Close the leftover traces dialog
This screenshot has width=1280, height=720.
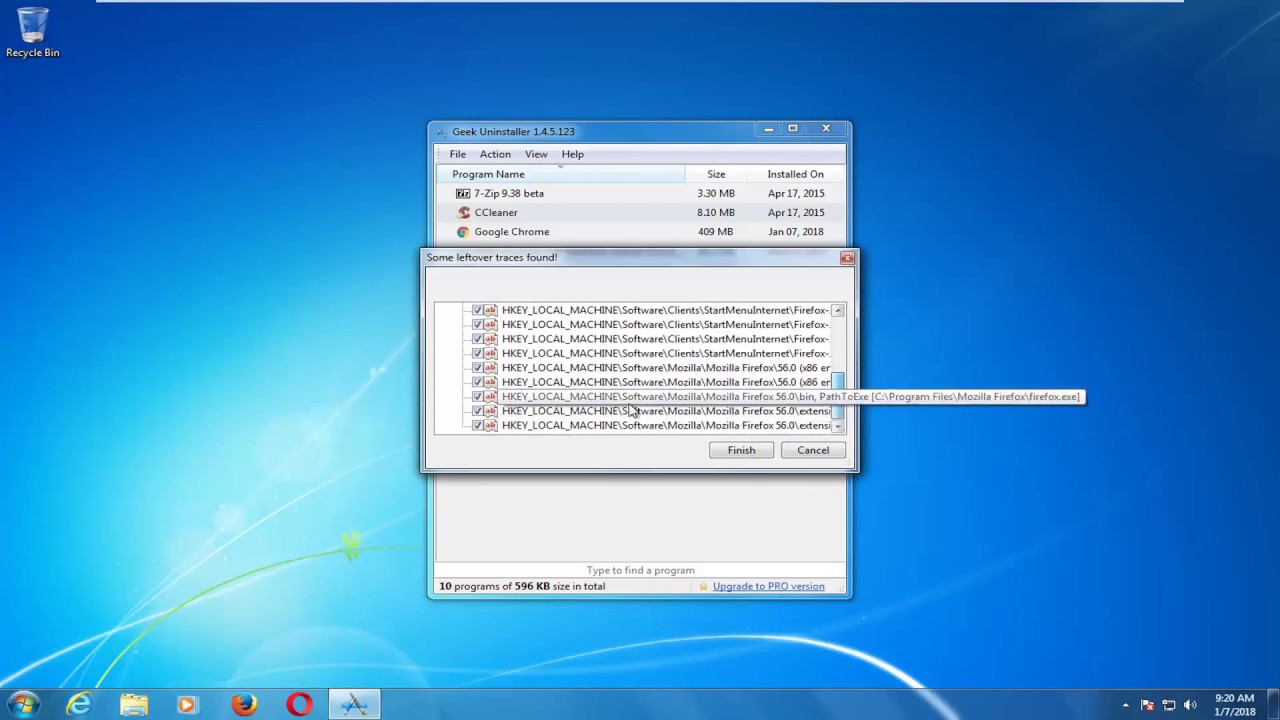[847, 258]
